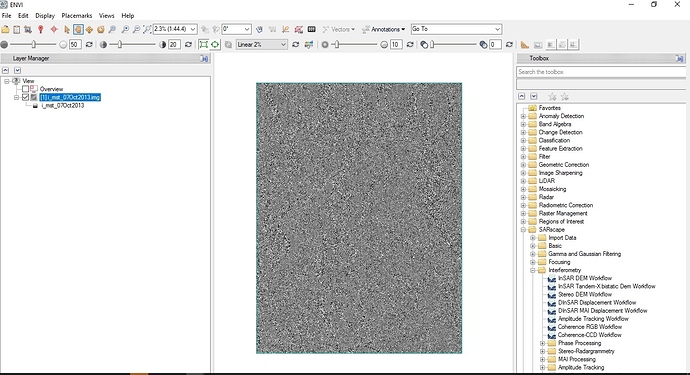Adjust the contrast slider
Viewport: 690px width, 375px height.
point(119,44)
